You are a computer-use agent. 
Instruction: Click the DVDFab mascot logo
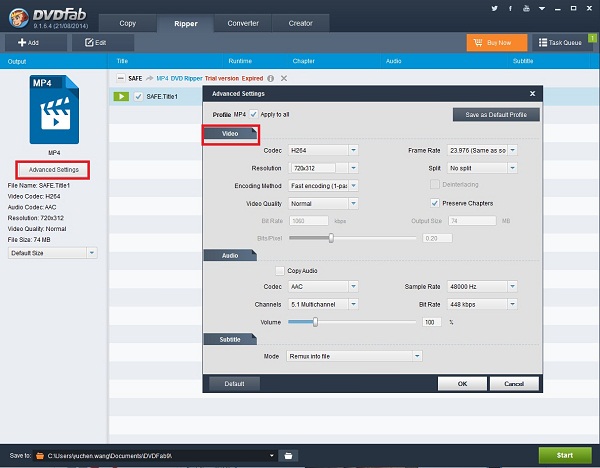coord(18,18)
